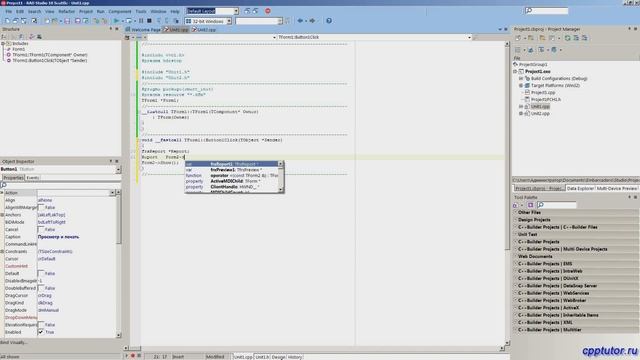Expand the Anchors property
Viewport: 640px width, 360px height.
point(2,215)
